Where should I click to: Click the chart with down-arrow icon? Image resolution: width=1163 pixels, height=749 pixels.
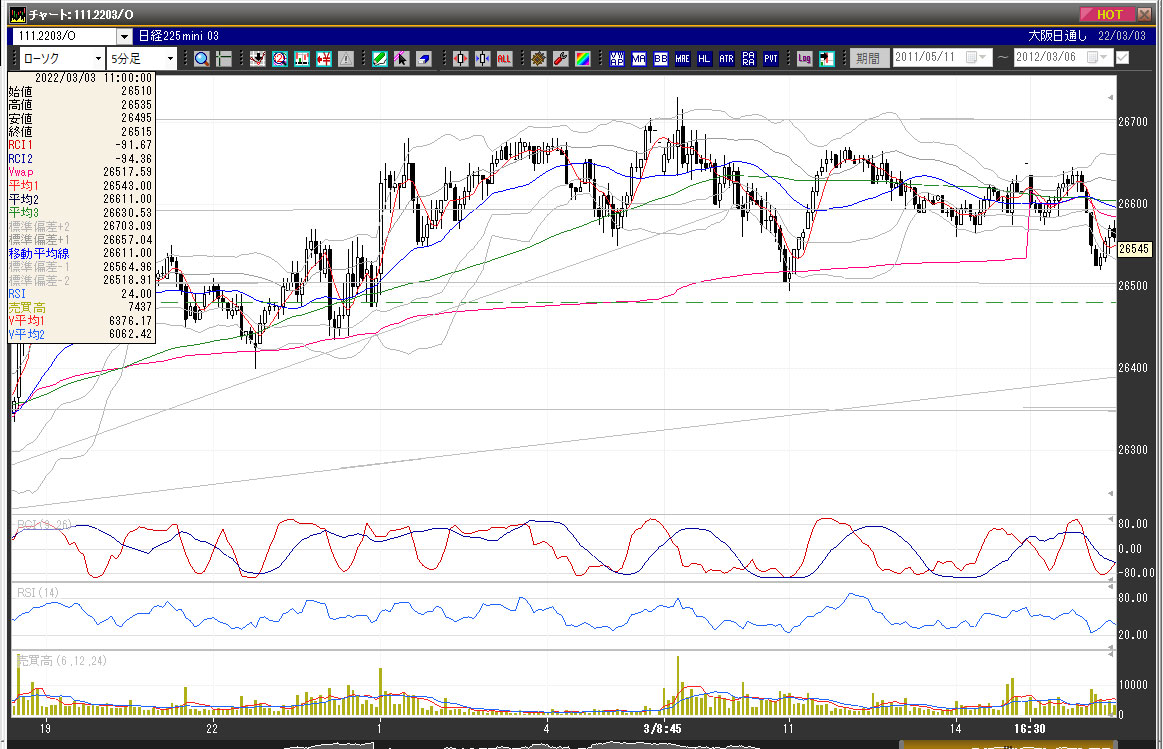[x=257, y=59]
